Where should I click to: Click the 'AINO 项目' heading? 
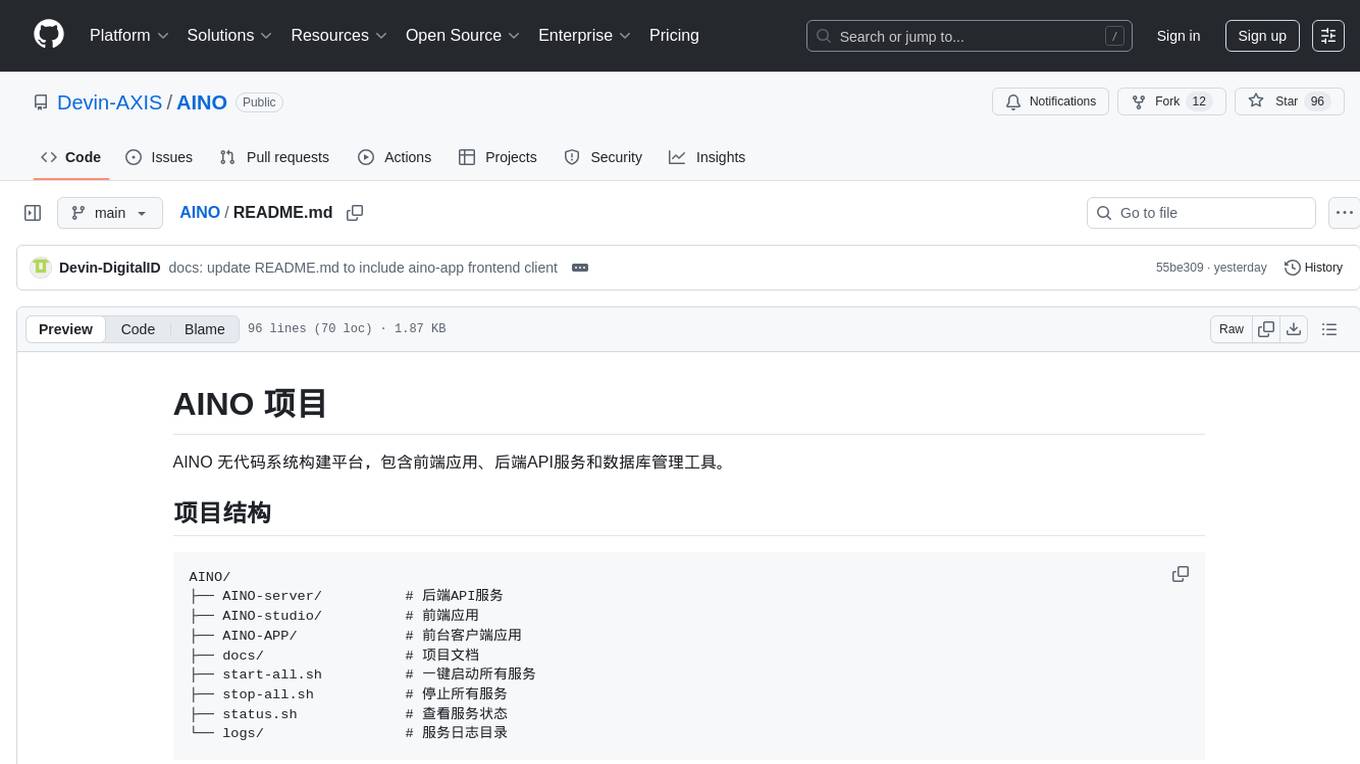[x=250, y=404]
